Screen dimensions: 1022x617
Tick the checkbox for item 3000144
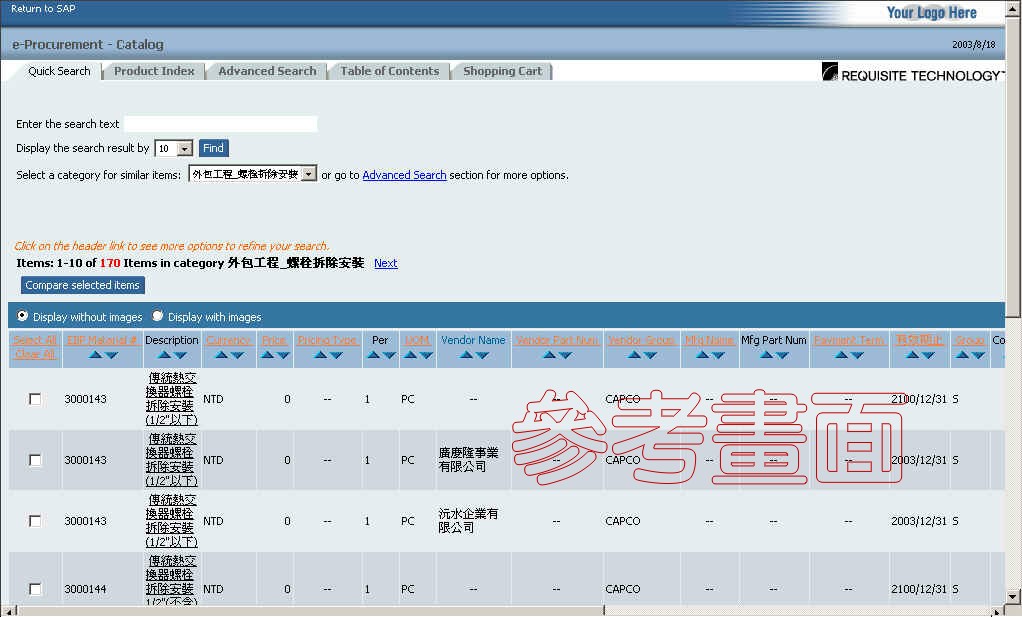(x=35, y=589)
